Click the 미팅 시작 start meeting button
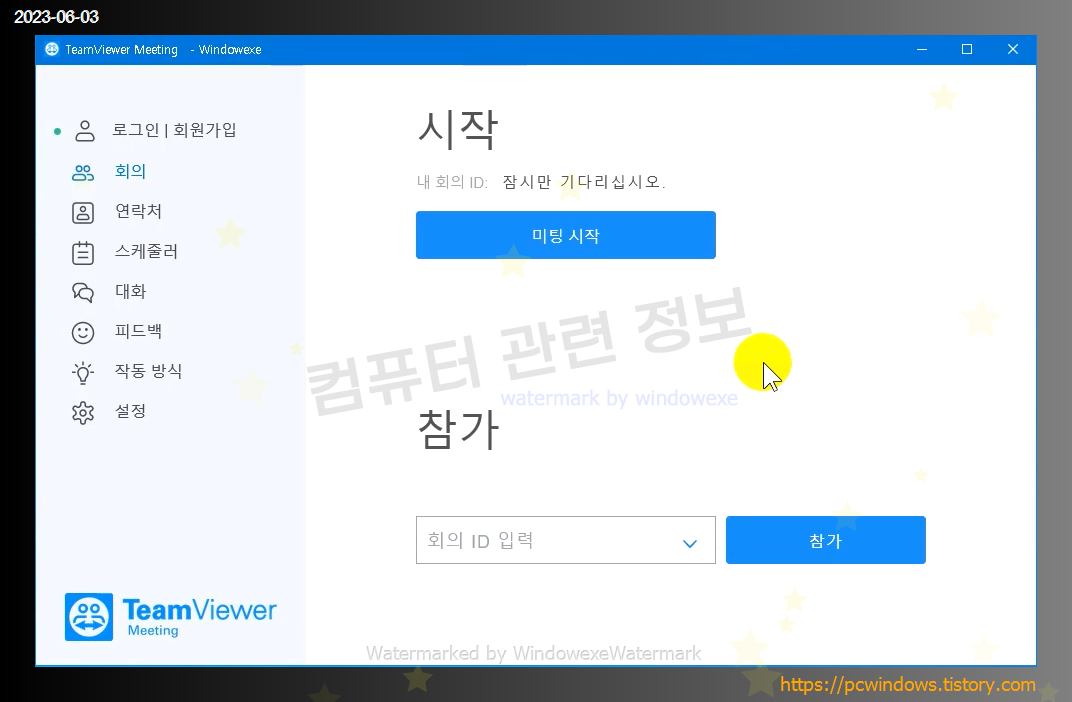Viewport: 1072px width, 702px height. point(565,235)
